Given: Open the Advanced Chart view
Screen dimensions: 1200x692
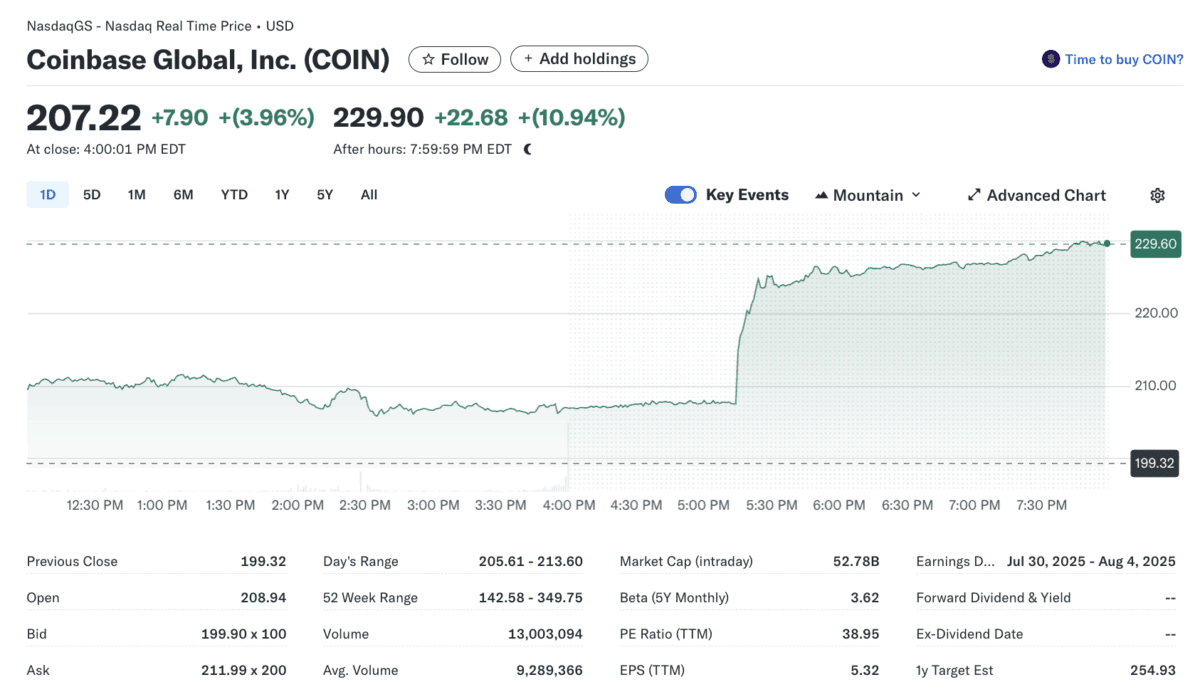Looking at the screenshot, I should click(x=1036, y=195).
